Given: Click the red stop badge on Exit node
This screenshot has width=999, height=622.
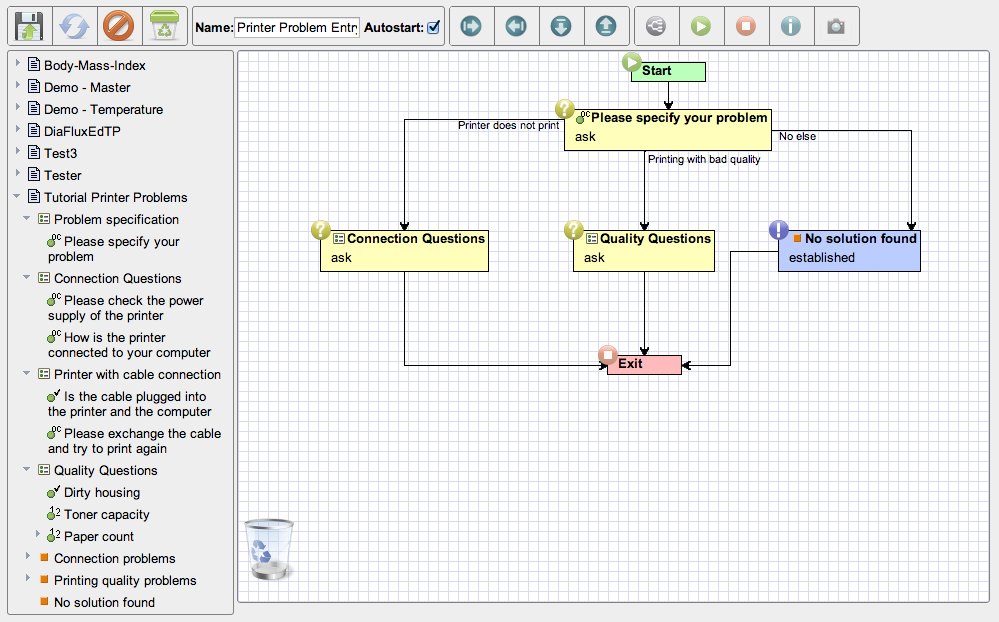Looking at the screenshot, I should pyautogui.click(x=608, y=355).
